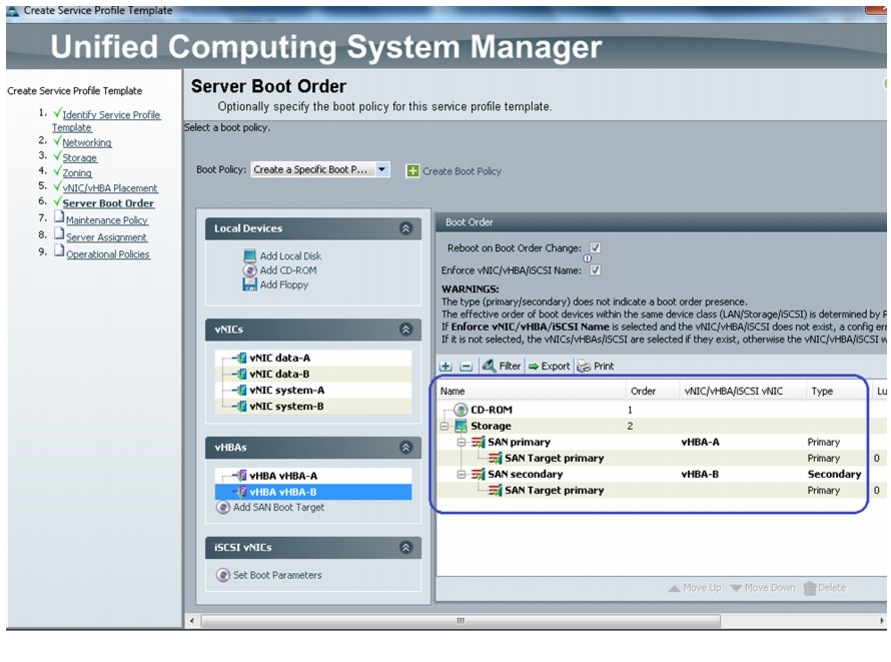Collapse the vHBAs panel
Viewport: 891px width, 662px height.
(x=406, y=448)
